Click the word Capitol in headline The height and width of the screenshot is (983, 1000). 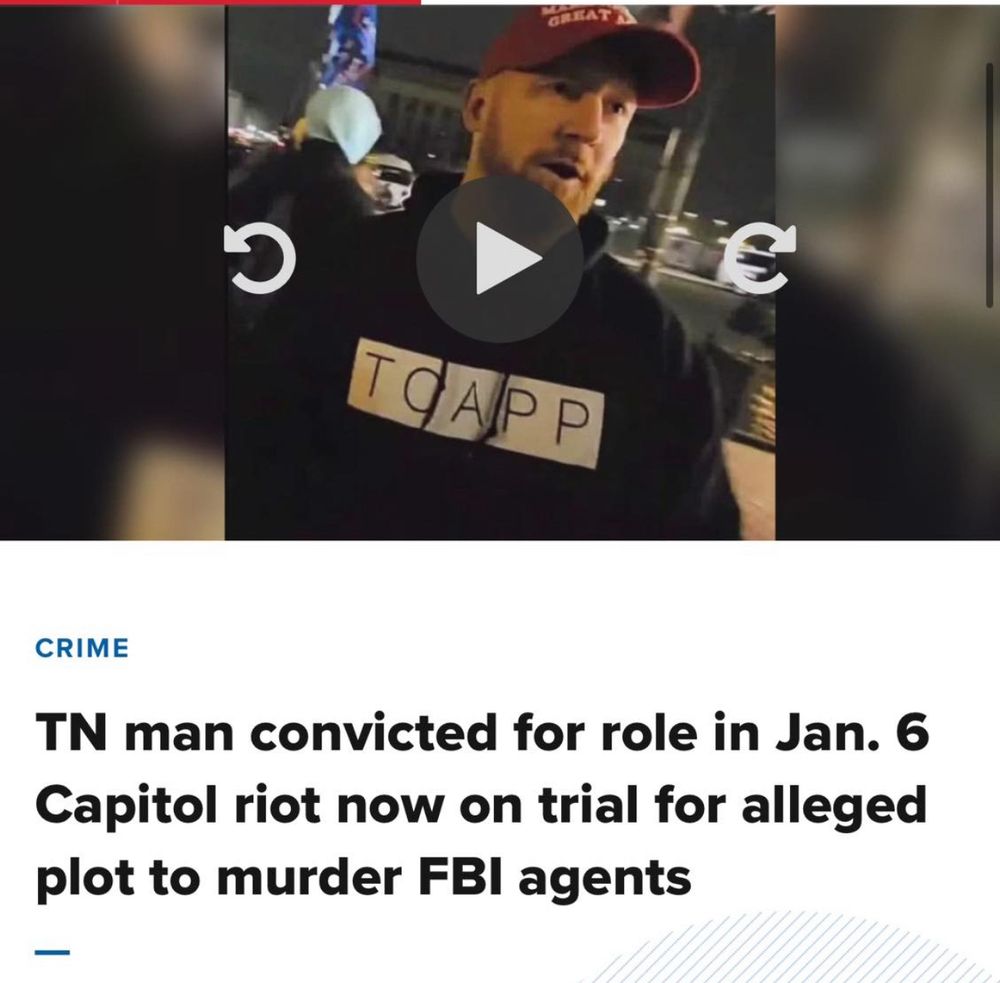tap(126, 808)
